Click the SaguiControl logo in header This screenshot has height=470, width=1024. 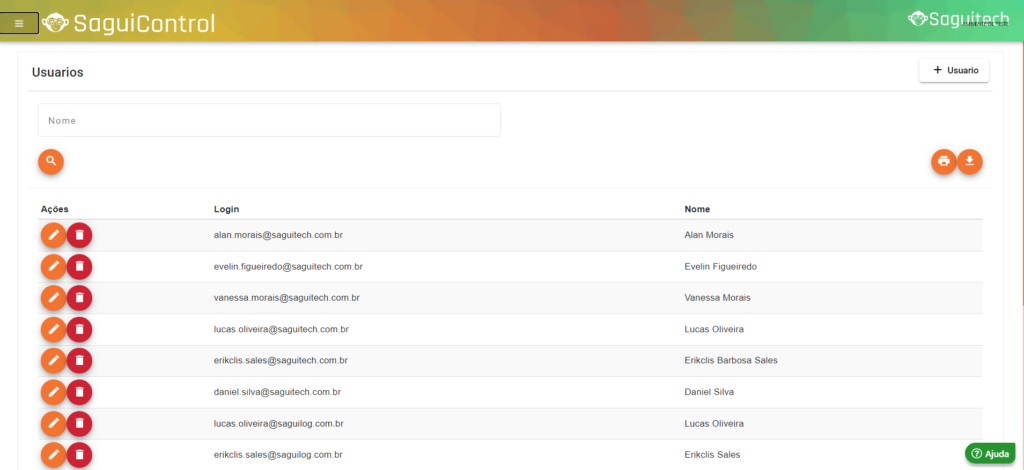pos(129,22)
